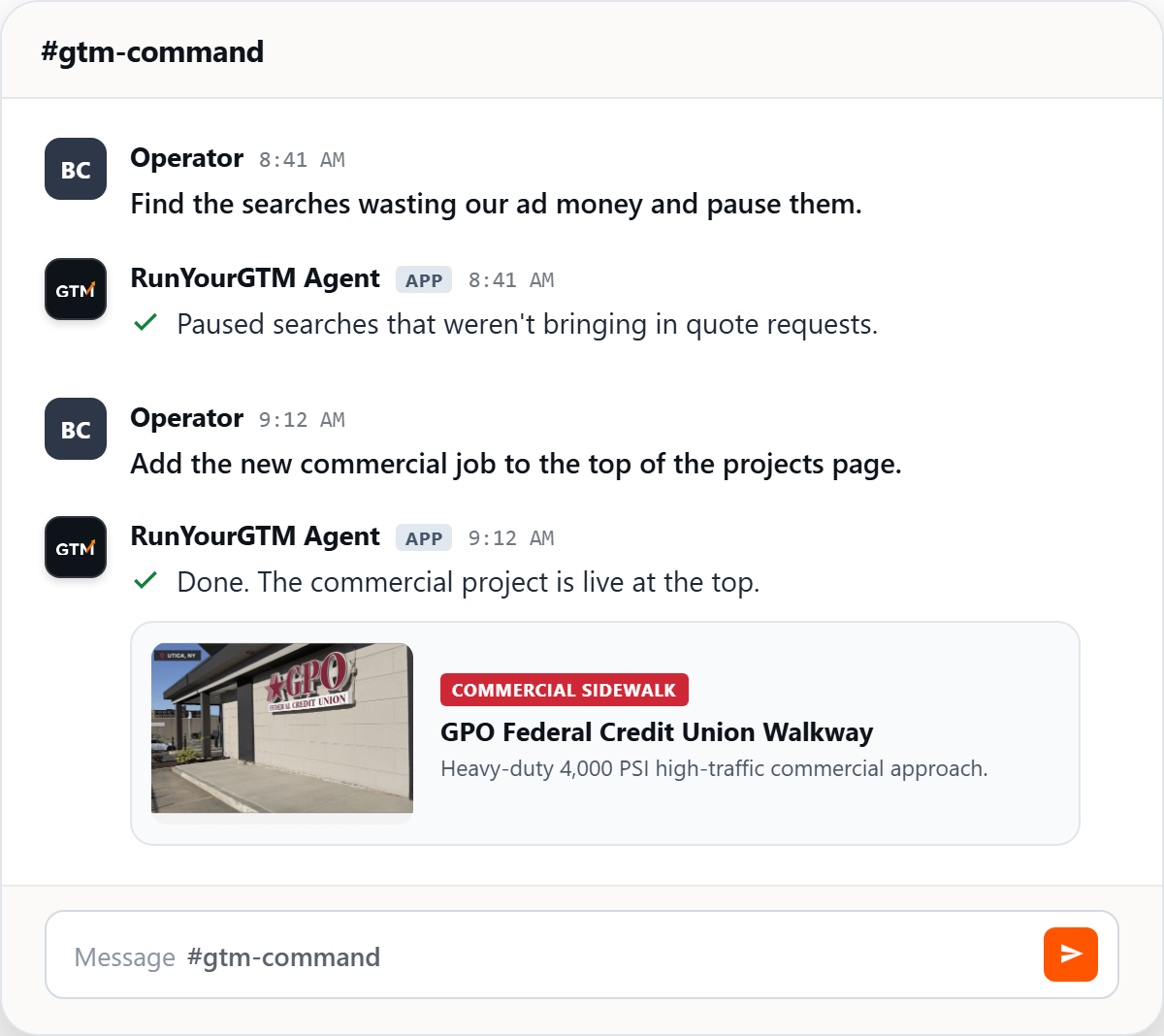Screen dimensions: 1164x1036
Task: Click RunYourGTM Agent name at 8:41 AM
Action: click(x=255, y=278)
